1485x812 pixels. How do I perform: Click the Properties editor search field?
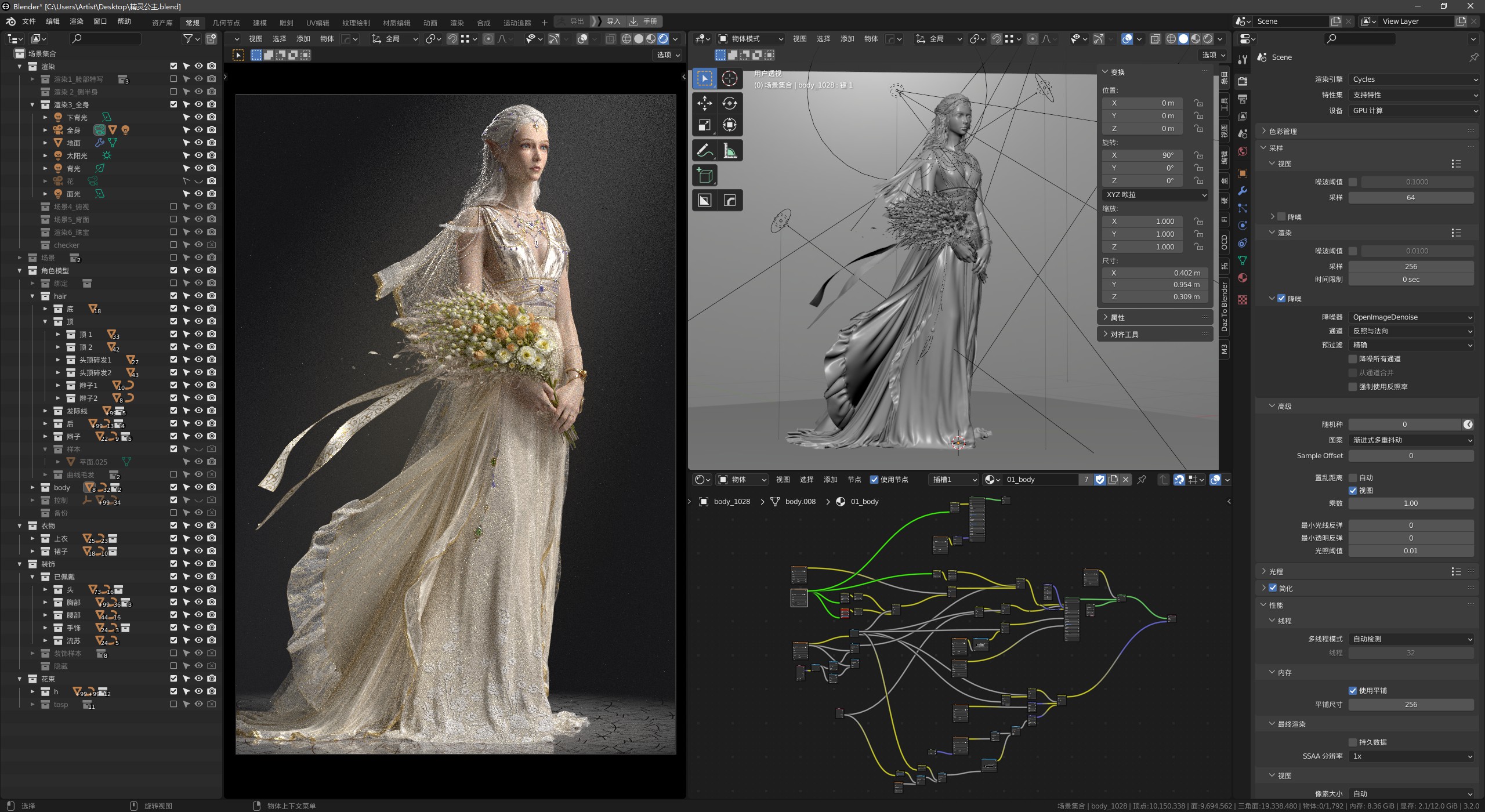[1360, 39]
